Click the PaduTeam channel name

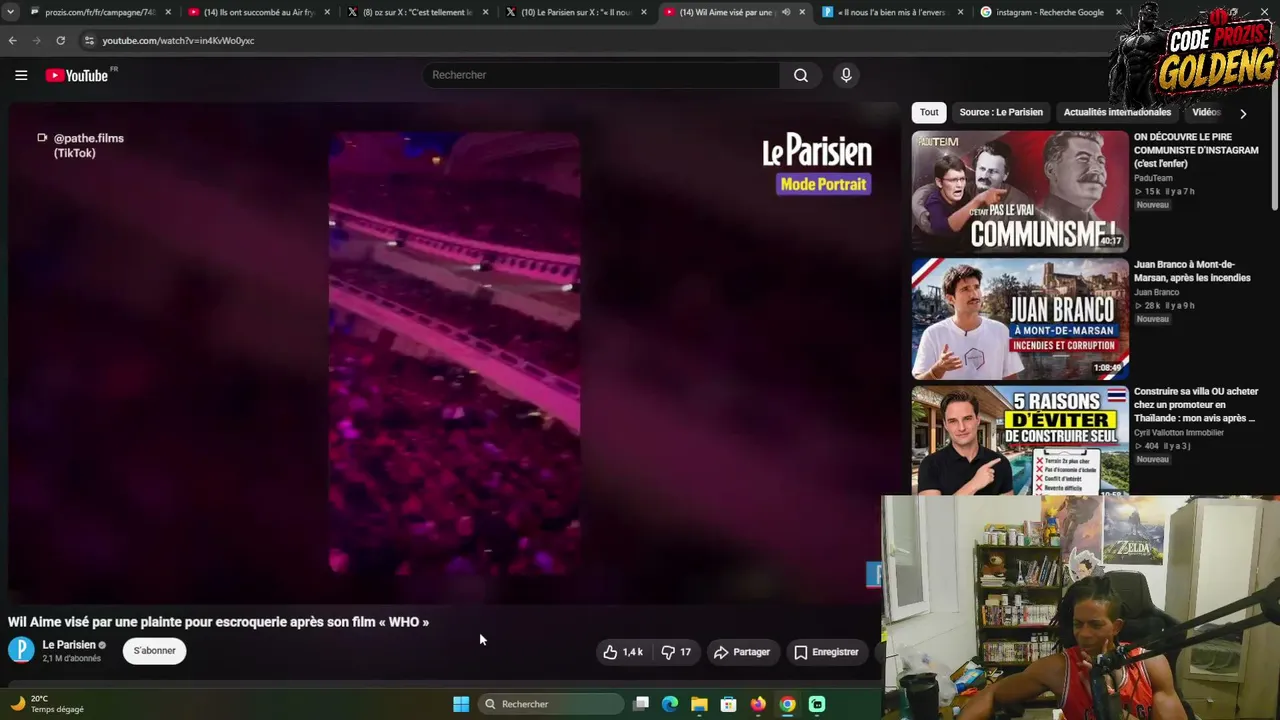click(1153, 178)
